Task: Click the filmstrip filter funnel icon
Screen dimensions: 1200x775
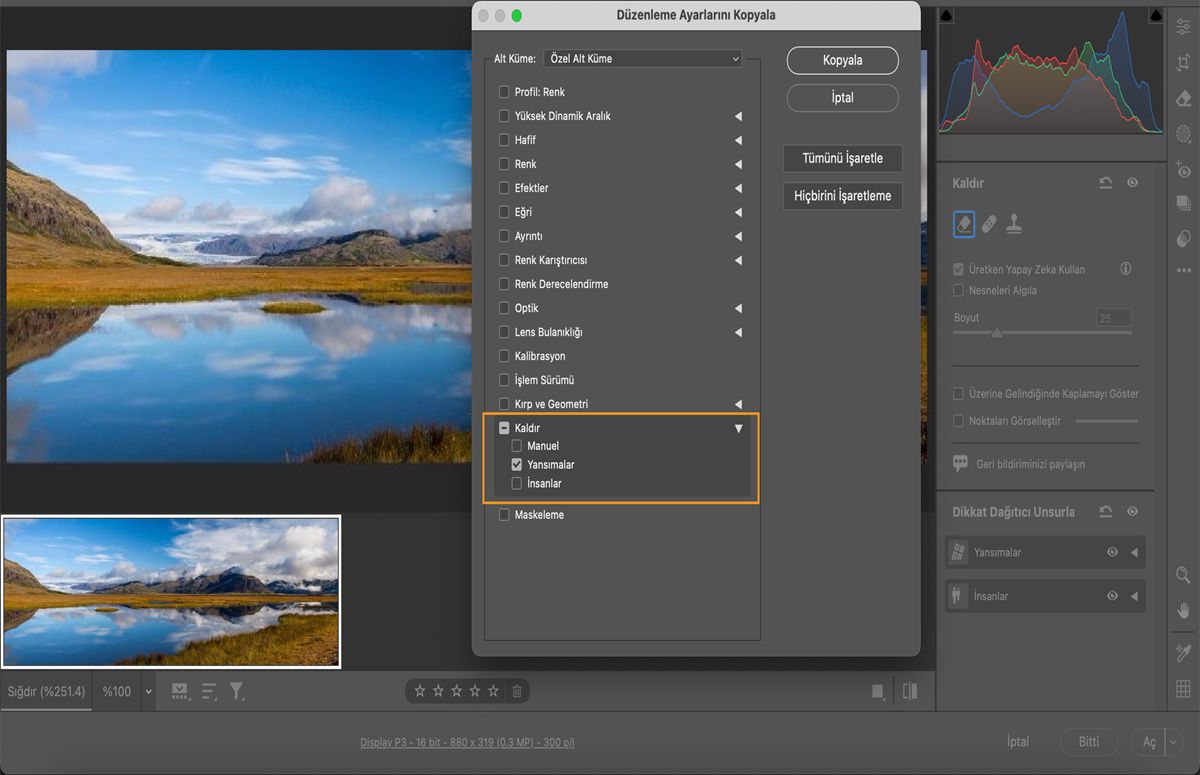Action: pos(237,691)
